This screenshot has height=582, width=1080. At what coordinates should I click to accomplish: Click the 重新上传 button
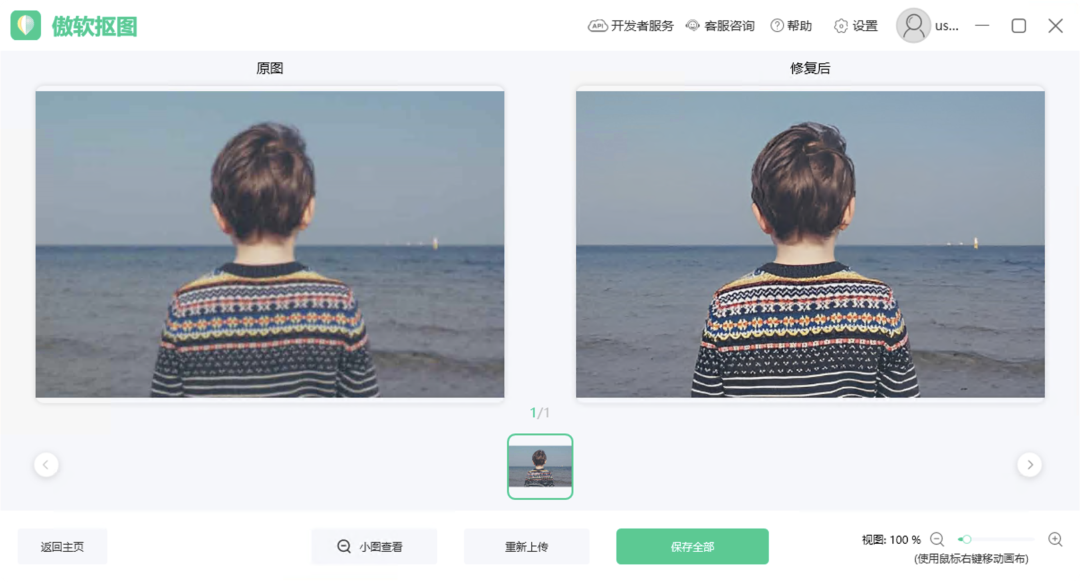(x=526, y=546)
